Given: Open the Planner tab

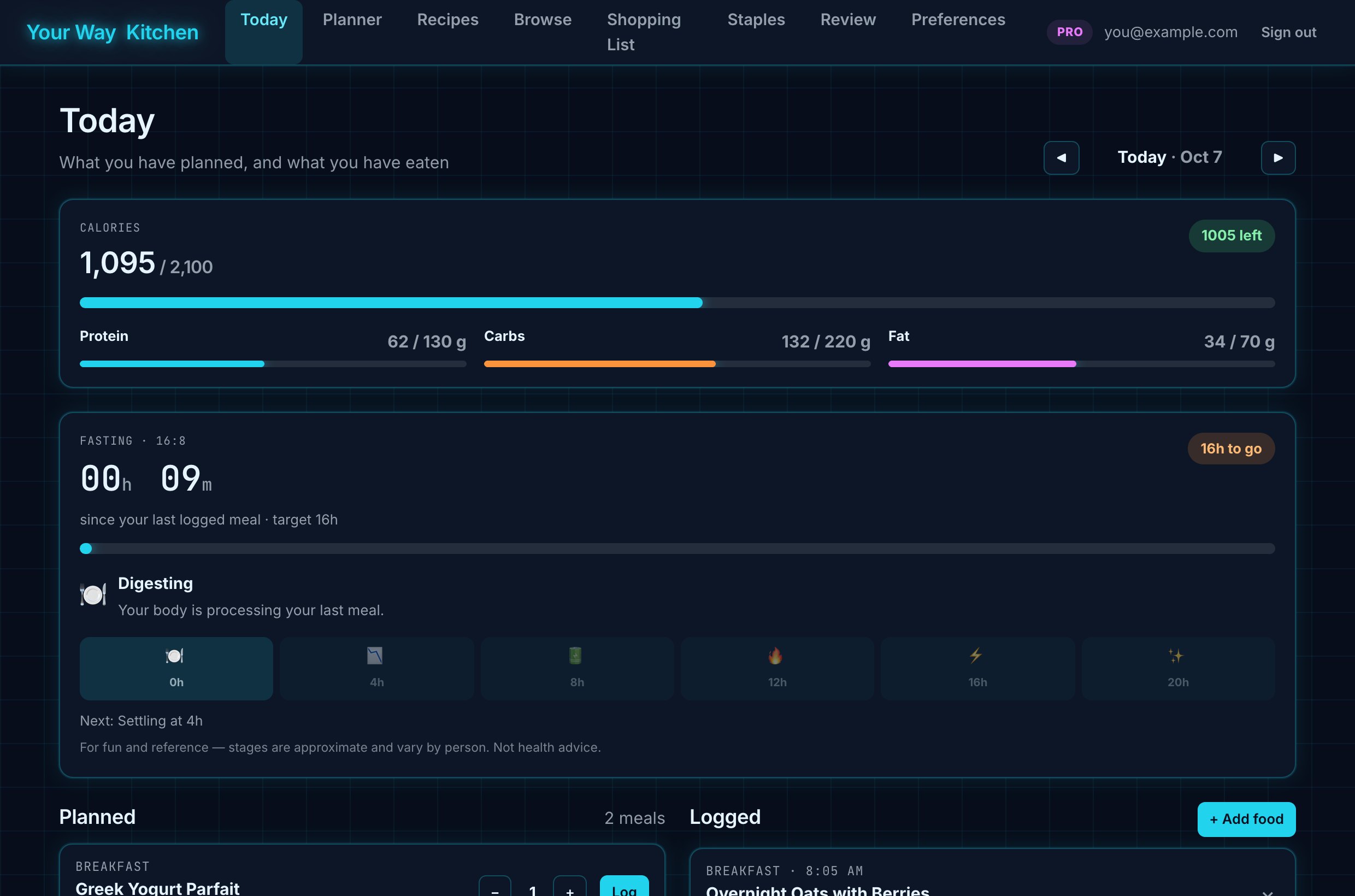Looking at the screenshot, I should [x=352, y=20].
